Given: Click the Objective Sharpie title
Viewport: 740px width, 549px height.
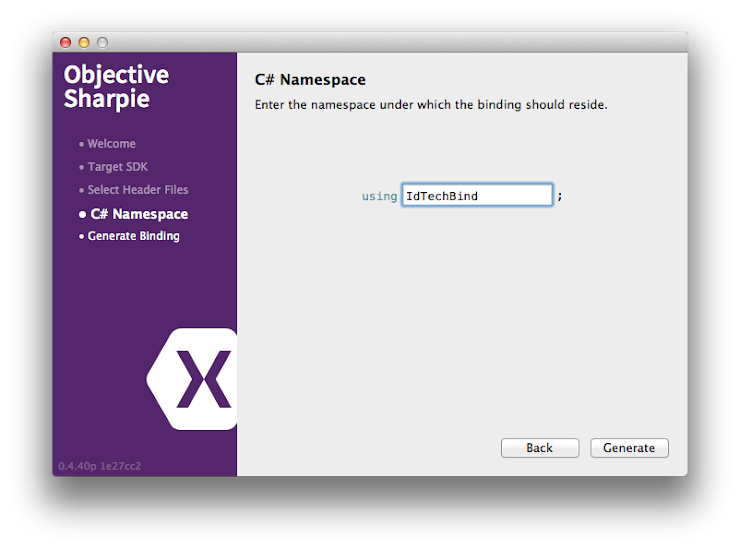Looking at the screenshot, I should click(116, 87).
